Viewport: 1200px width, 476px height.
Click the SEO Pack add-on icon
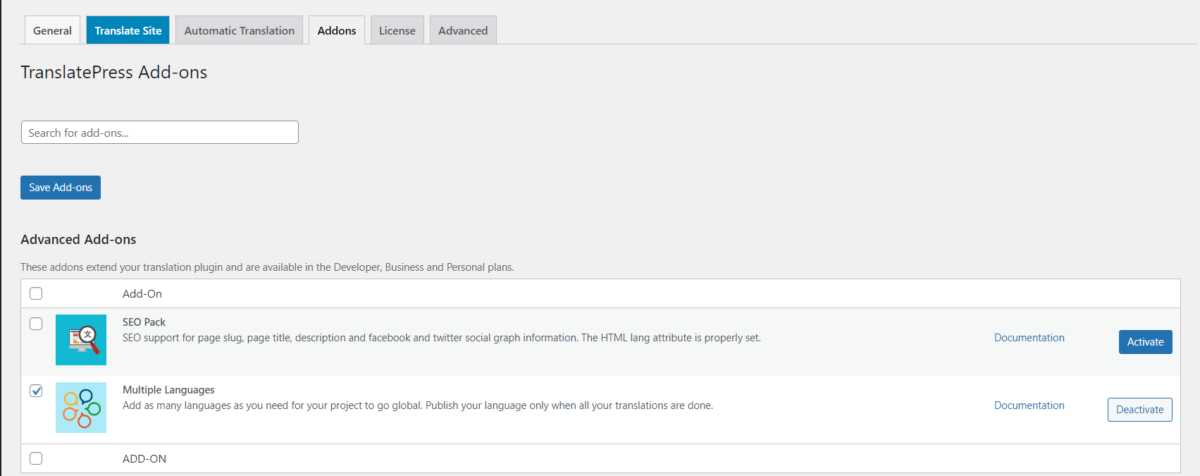point(81,340)
